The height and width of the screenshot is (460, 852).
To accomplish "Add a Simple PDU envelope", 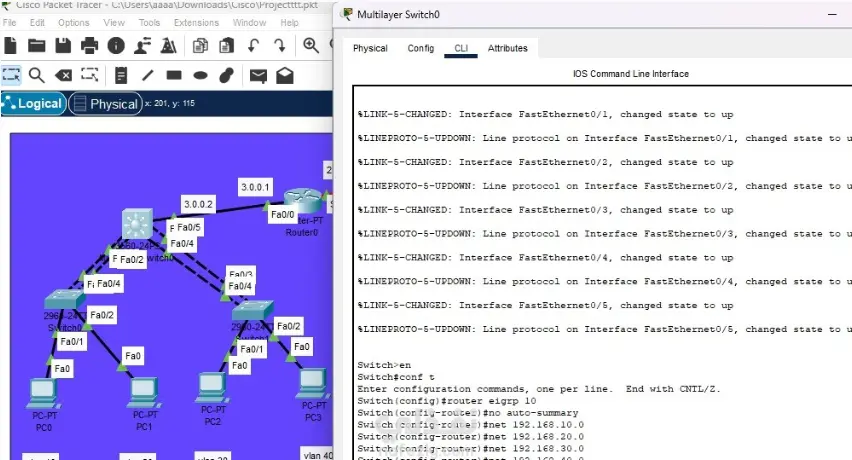I will [x=258, y=75].
